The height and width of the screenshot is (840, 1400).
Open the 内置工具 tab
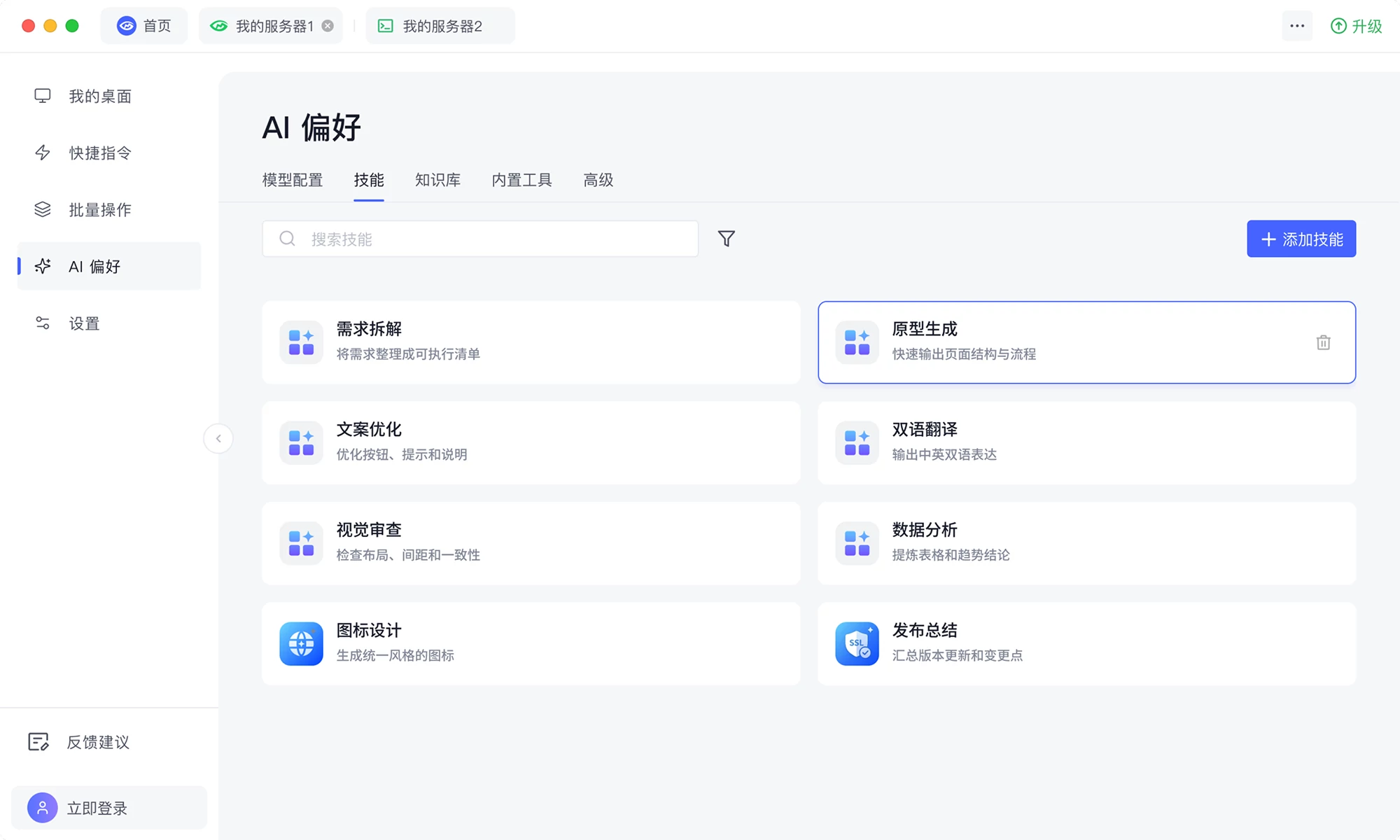[521, 180]
